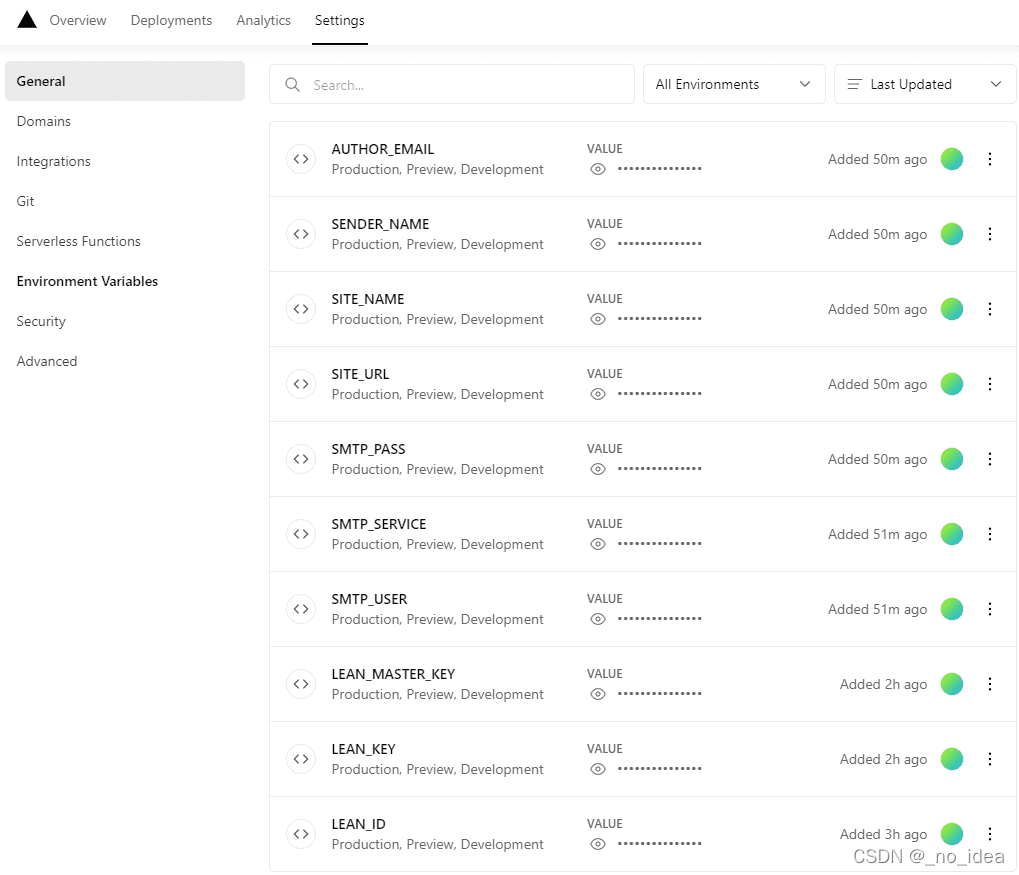Click the Vercel triangle logo
Viewport: 1019px width, 875px height.
[x=27, y=20]
